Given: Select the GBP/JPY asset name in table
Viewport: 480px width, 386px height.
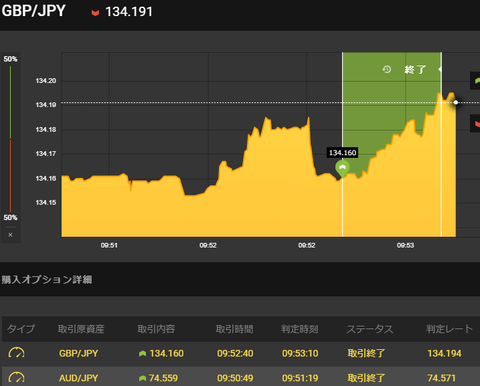Looking at the screenshot, I should [79, 353].
